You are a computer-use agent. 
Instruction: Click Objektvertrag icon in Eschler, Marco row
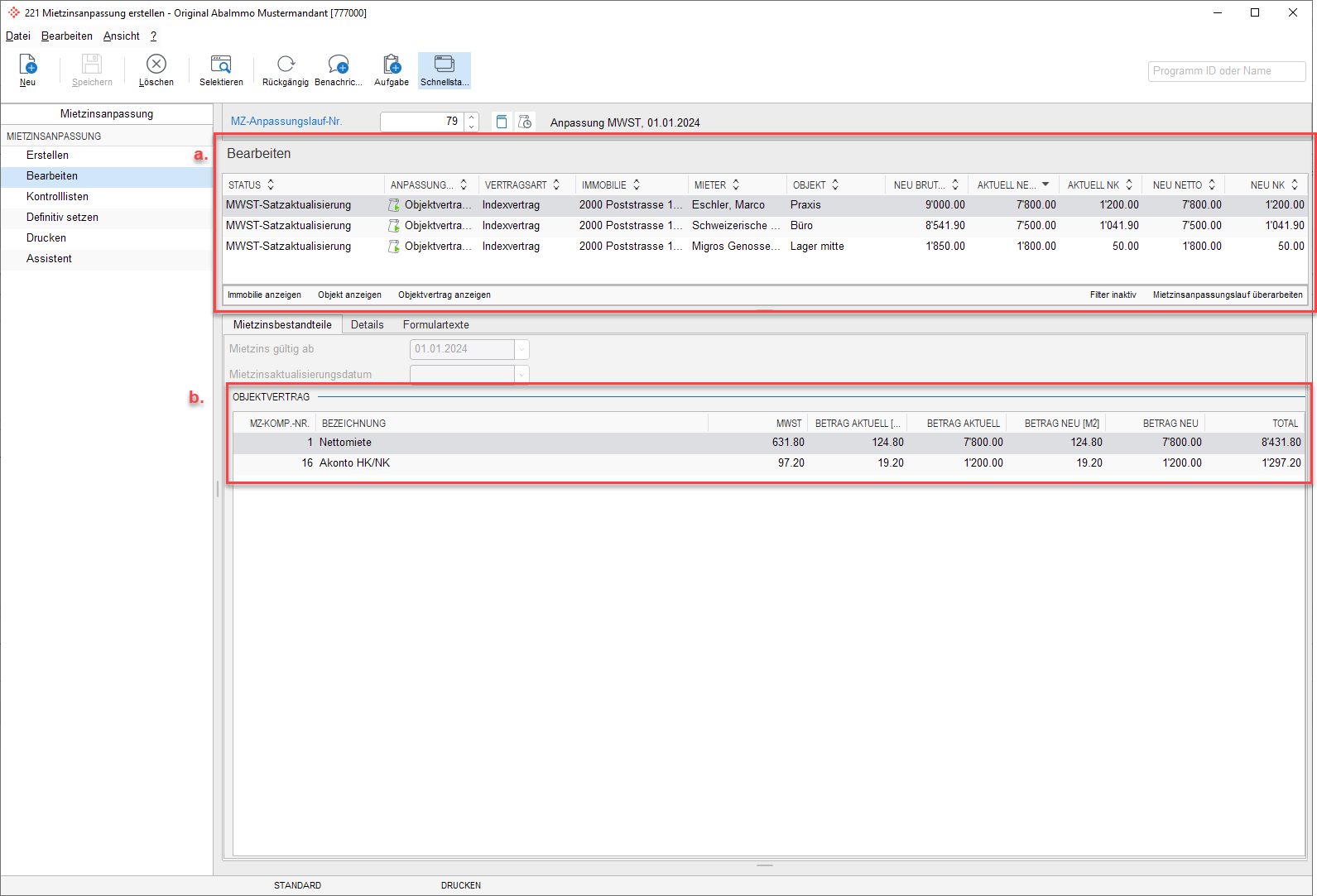394,205
